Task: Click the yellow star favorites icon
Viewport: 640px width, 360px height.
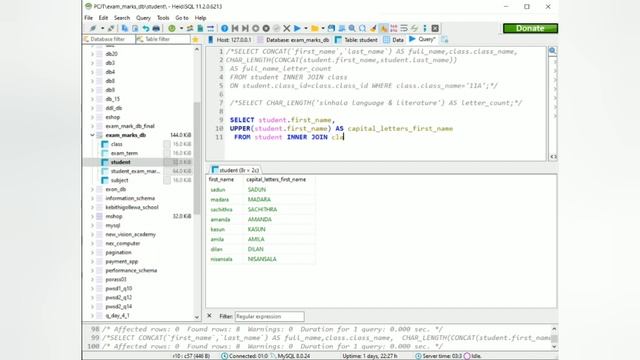Action: [196, 40]
